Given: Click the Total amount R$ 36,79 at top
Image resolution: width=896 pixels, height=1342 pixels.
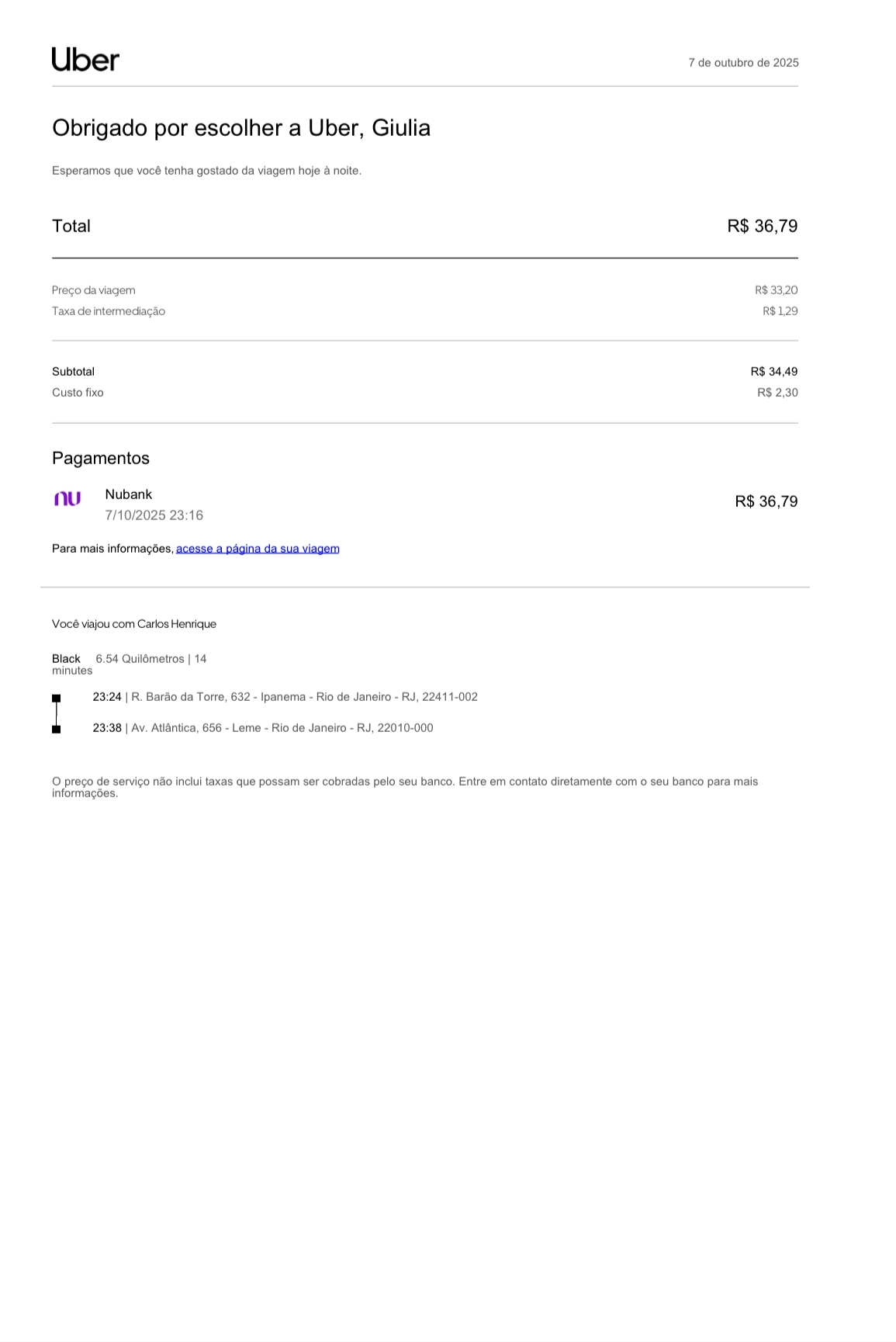Looking at the screenshot, I should [762, 226].
